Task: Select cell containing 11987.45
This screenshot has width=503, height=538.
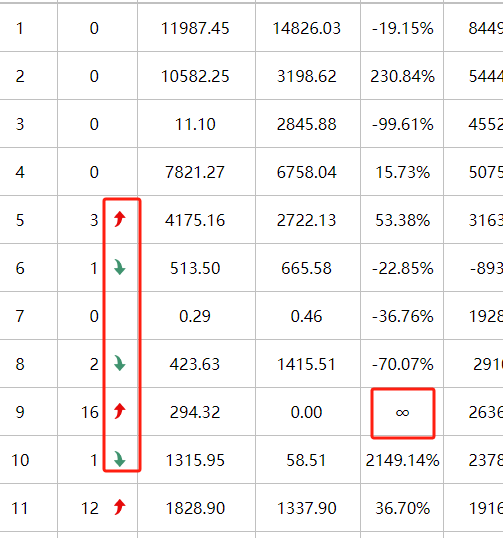Action: 196,27
